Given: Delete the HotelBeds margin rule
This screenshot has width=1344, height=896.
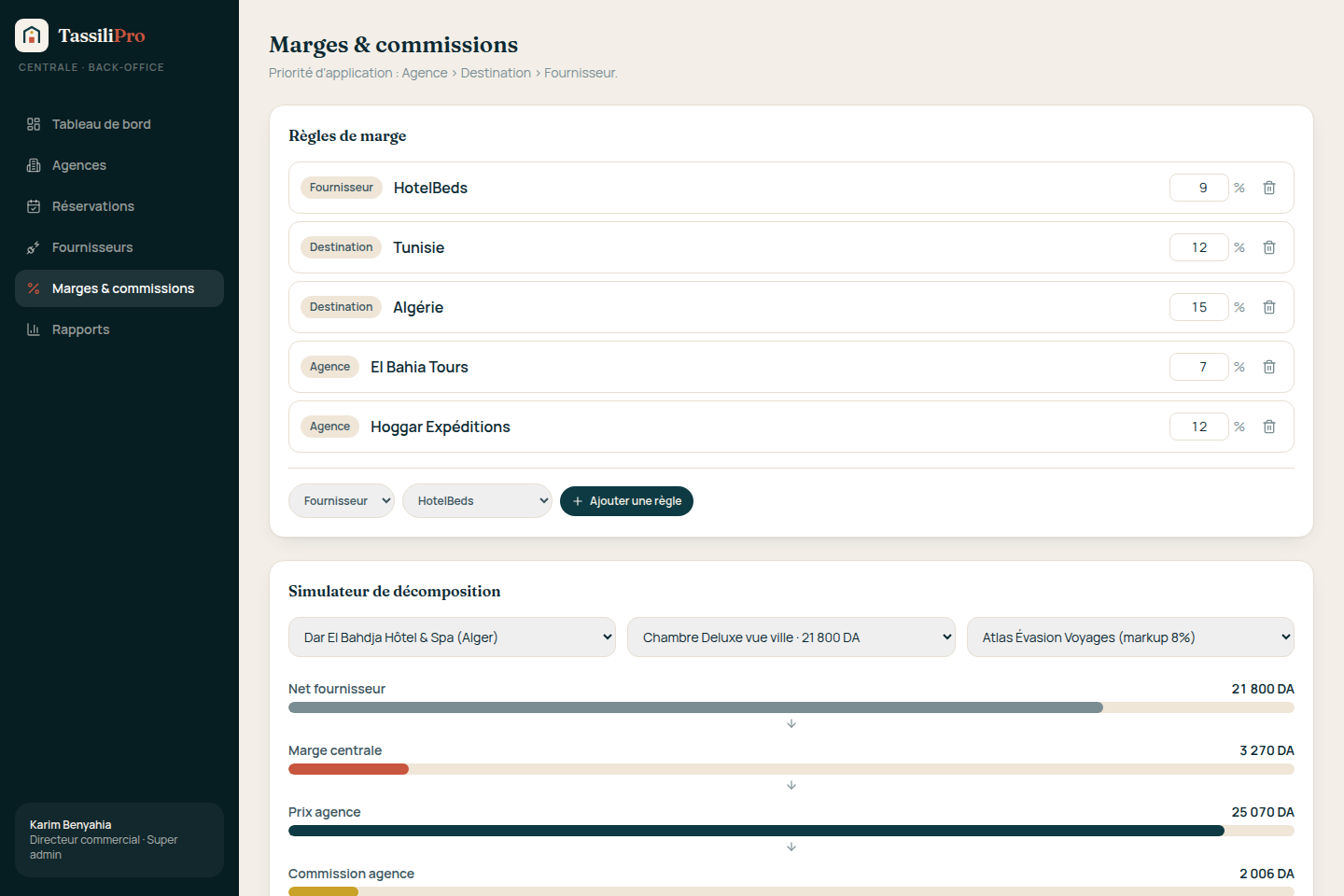Looking at the screenshot, I should tap(1269, 188).
